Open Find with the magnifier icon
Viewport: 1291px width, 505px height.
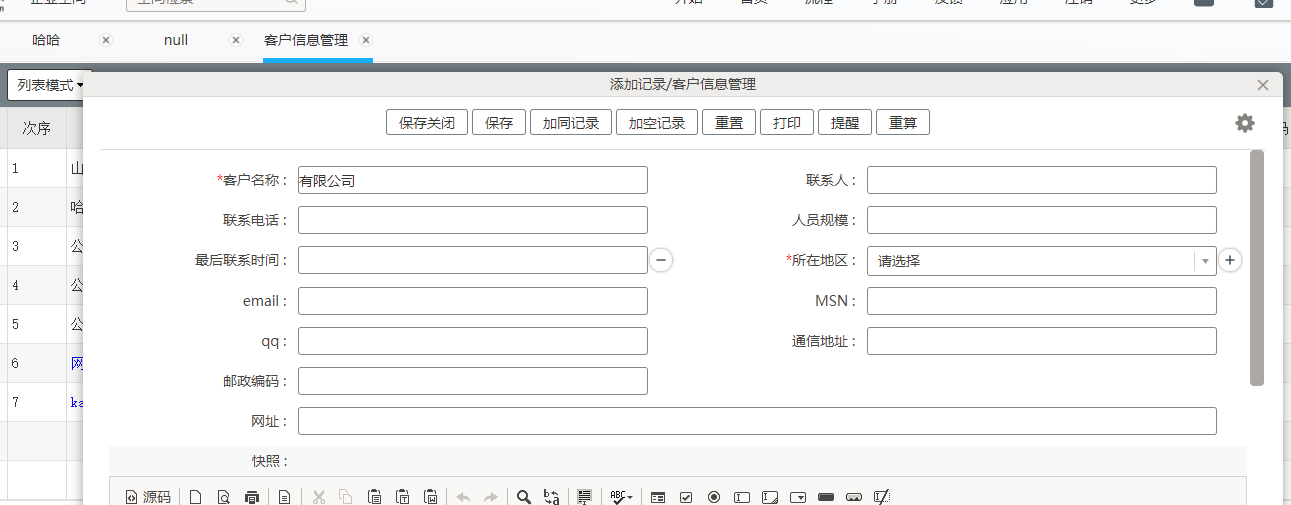click(x=524, y=496)
